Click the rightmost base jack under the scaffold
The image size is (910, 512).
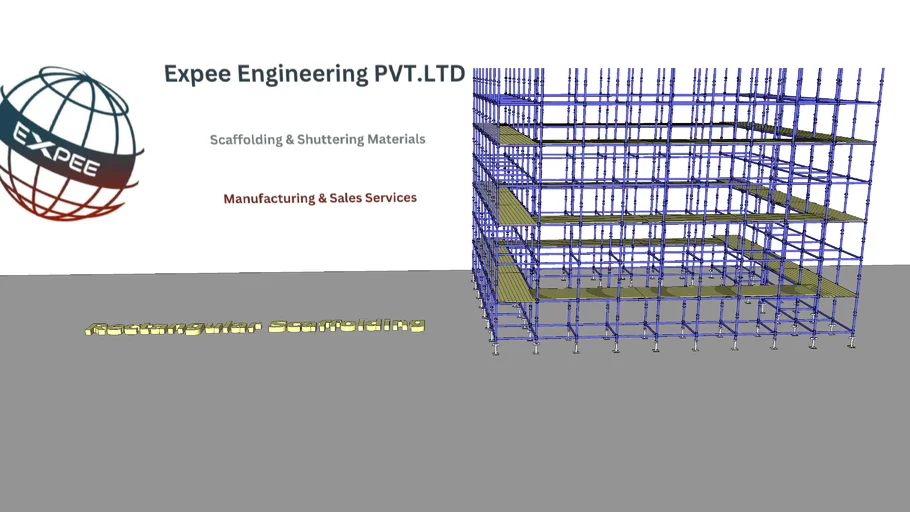click(852, 344)
